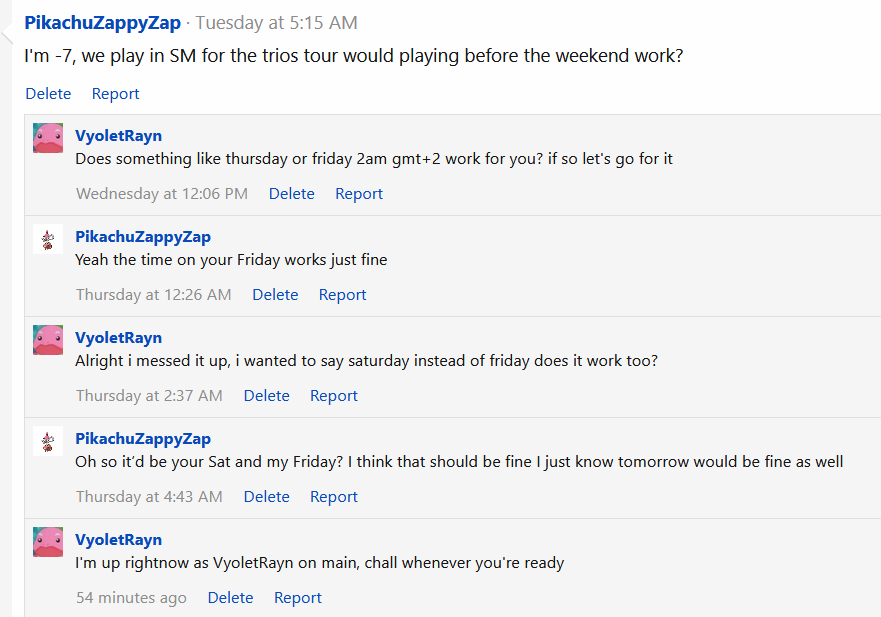Click PikachuZappyZap's avatar beside "Yeah the time" comment
The image size is (881, 617).
click(x=48, y=239)
